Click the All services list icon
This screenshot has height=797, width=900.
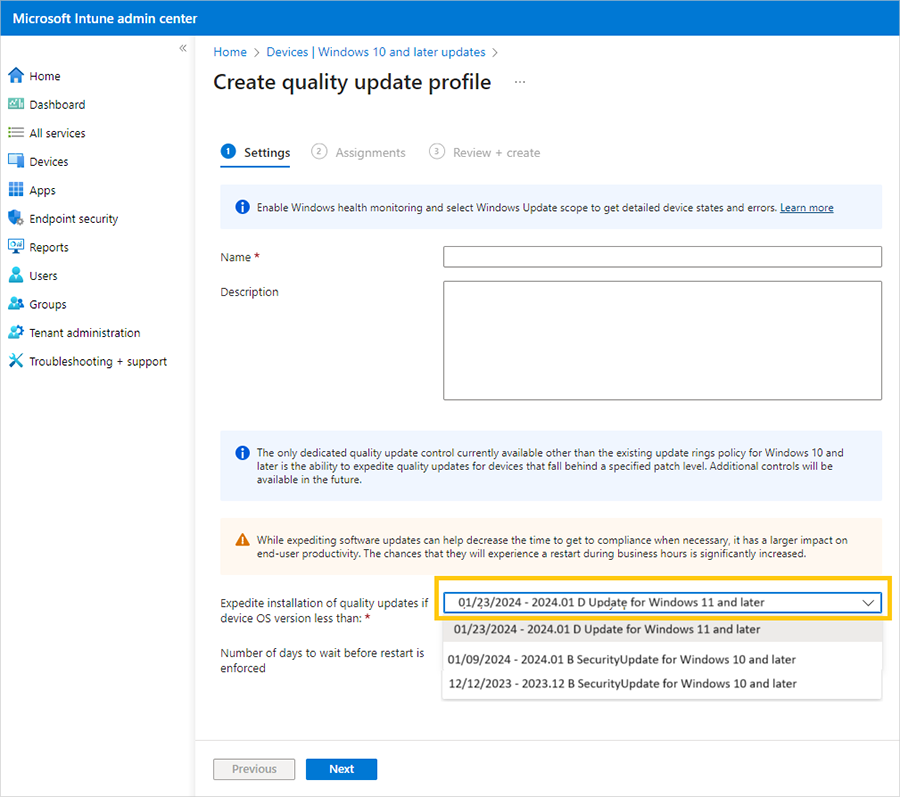click(x=16, y=133)
